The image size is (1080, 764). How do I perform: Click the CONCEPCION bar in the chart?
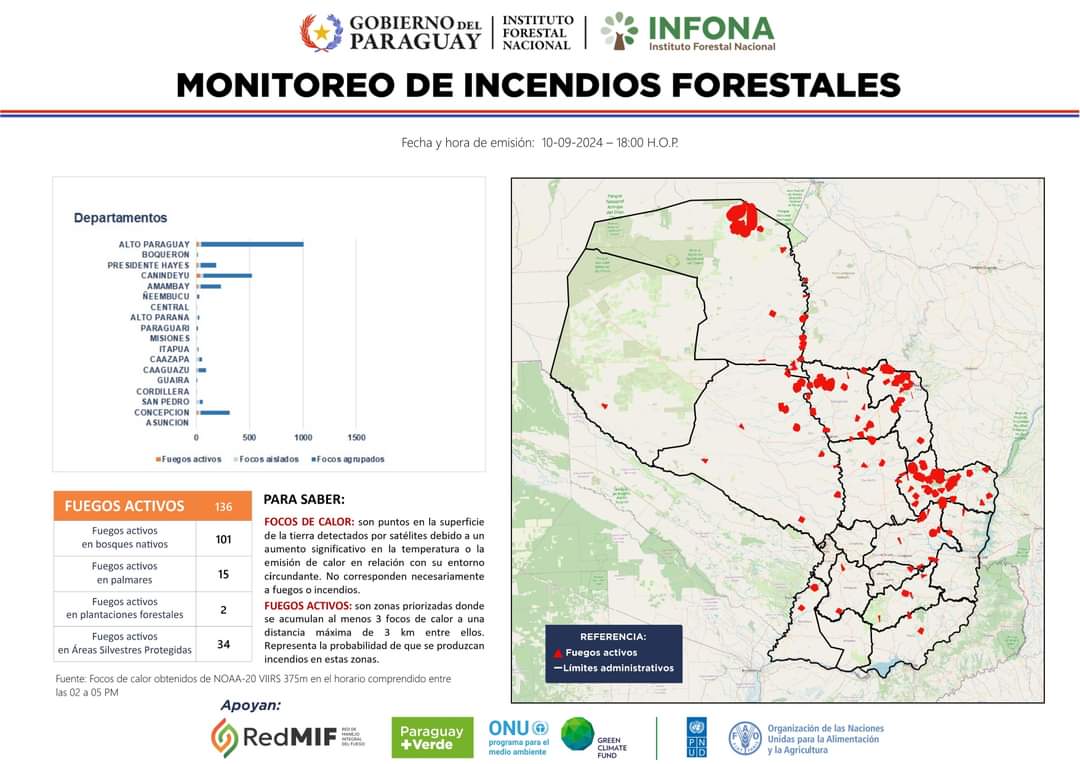[x=215, y=413]
